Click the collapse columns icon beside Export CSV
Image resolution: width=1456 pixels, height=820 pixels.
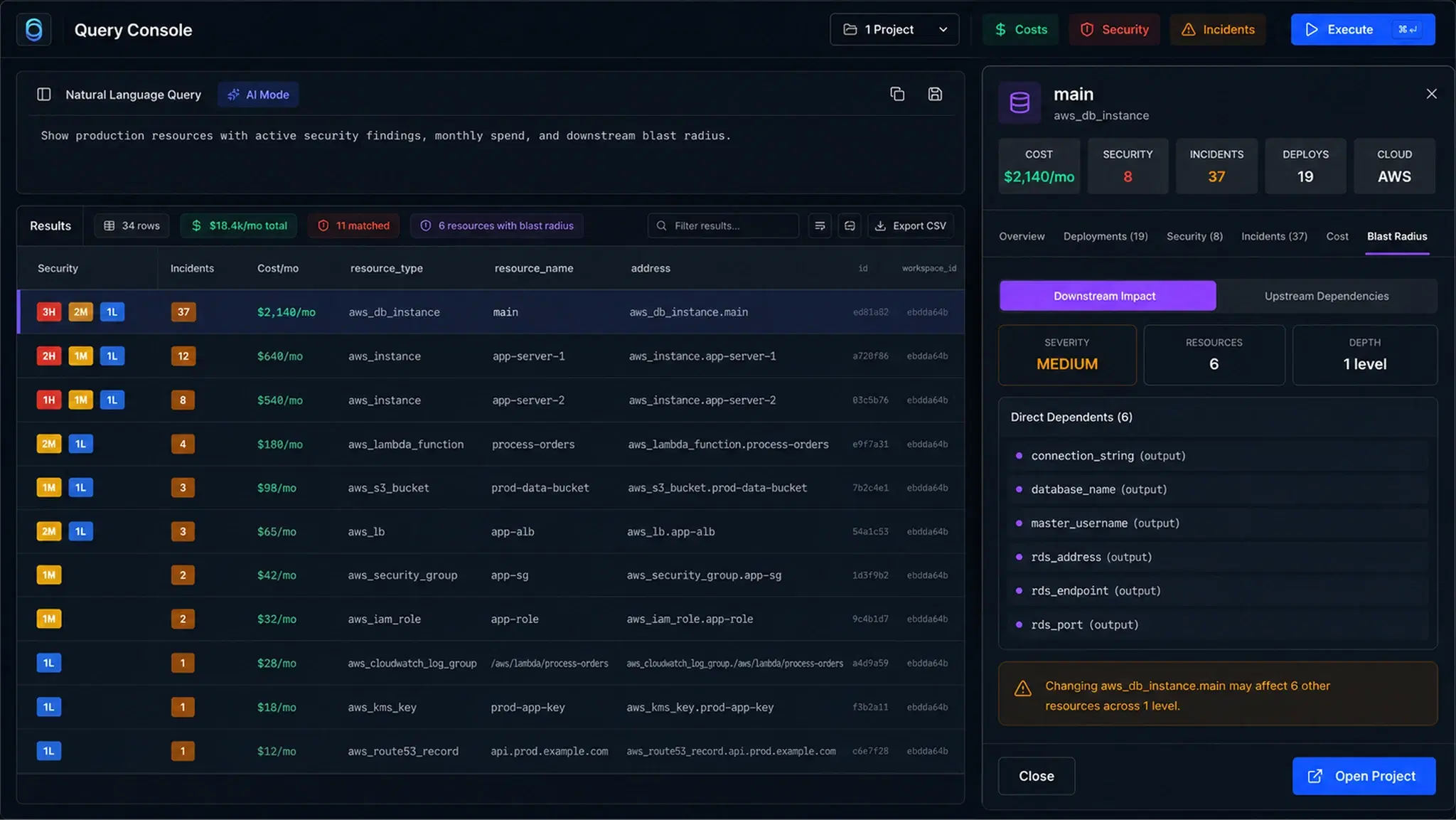850,225
